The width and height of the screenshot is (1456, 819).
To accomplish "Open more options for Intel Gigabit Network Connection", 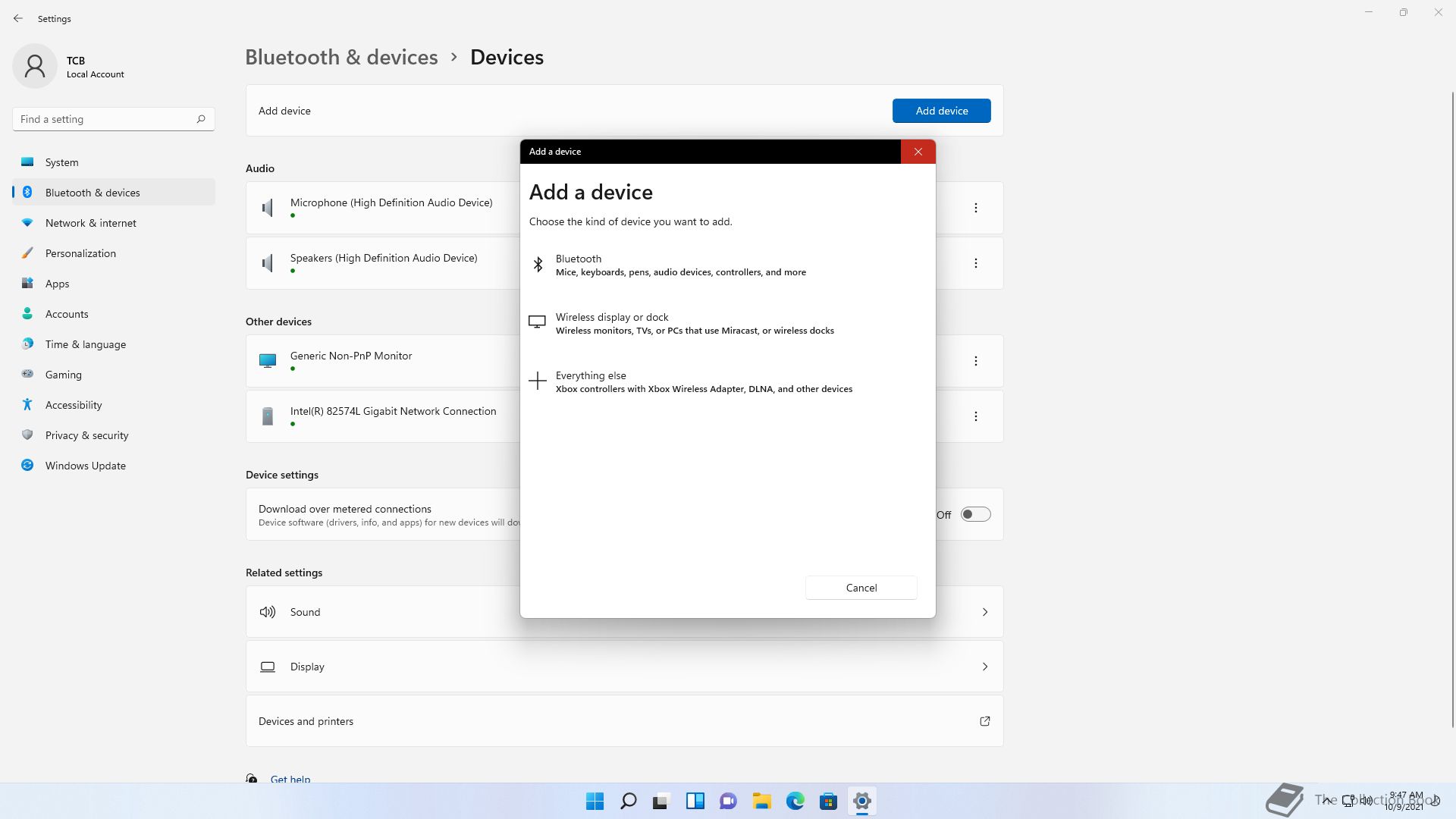I will coord(976,416).
